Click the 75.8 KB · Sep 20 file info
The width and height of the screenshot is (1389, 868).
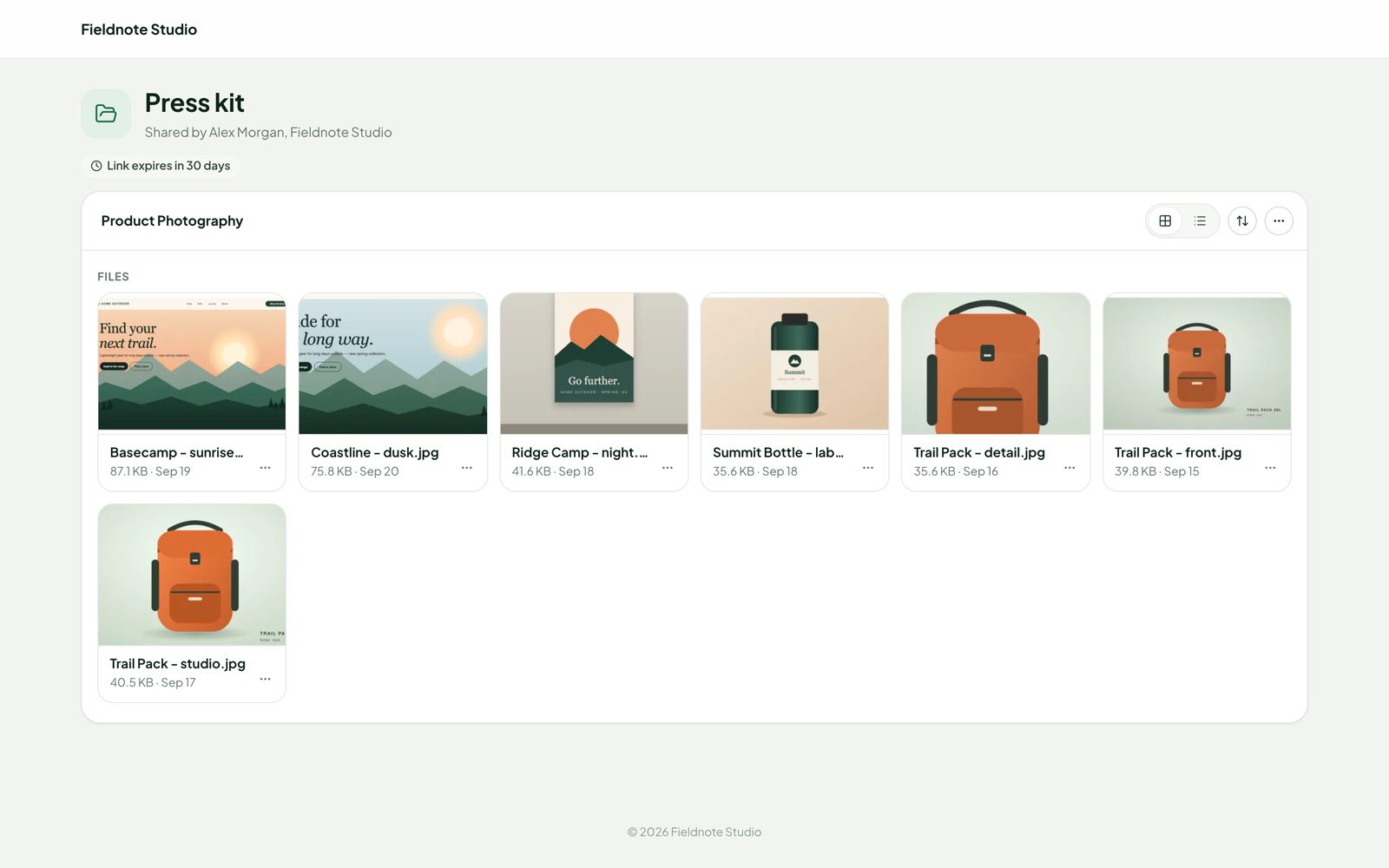[x=355, y=471]
